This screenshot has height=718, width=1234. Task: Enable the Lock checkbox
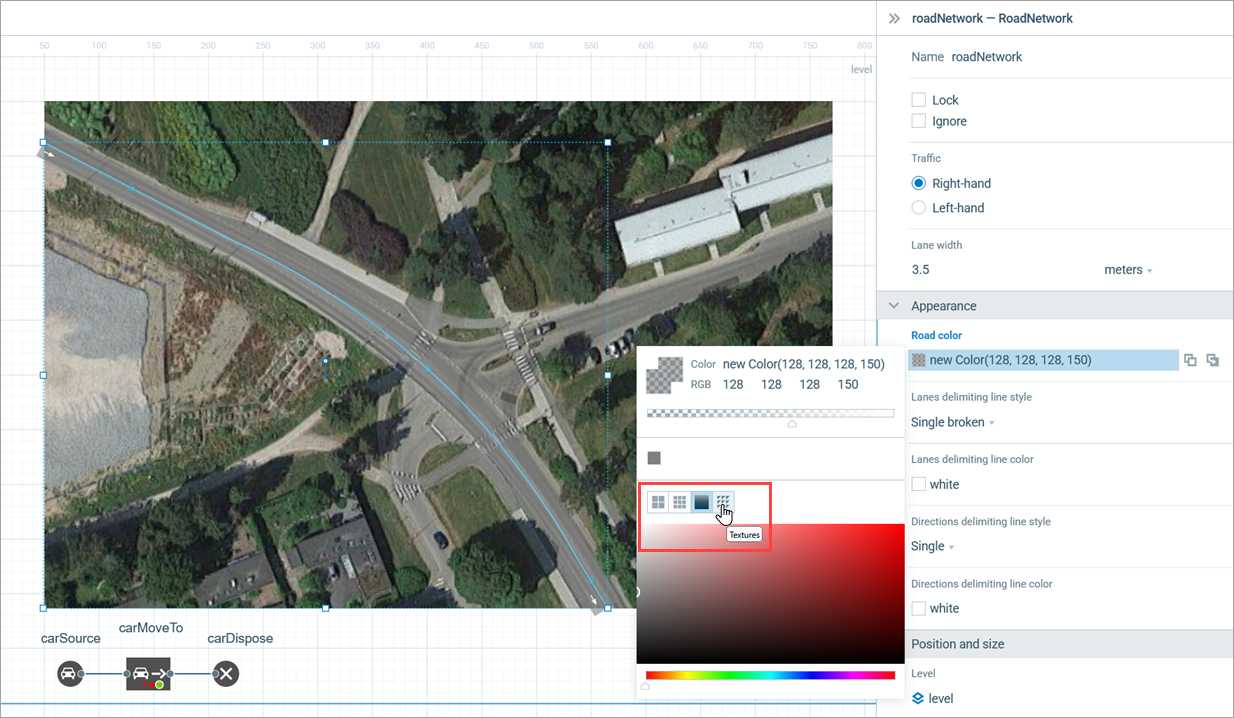pyautogui.click(x=919, y=100)
